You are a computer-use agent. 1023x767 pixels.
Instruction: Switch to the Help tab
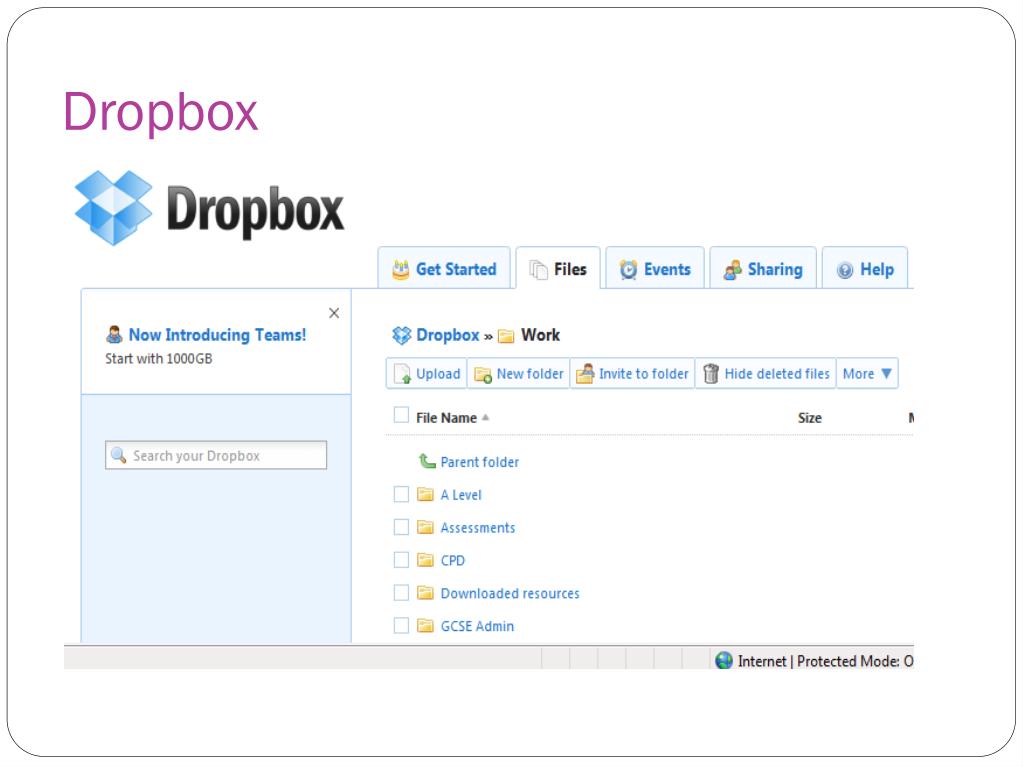pos(865,268)
